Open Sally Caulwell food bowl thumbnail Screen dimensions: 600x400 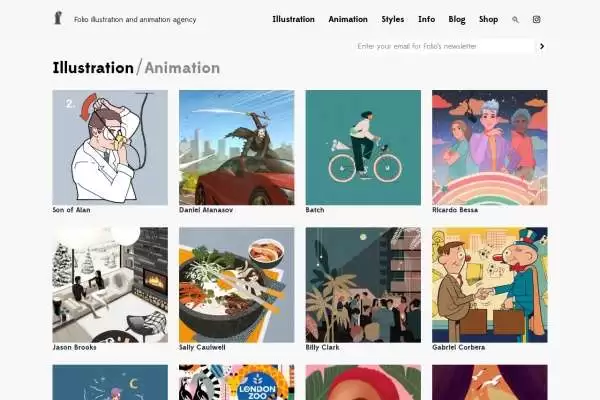237,285
